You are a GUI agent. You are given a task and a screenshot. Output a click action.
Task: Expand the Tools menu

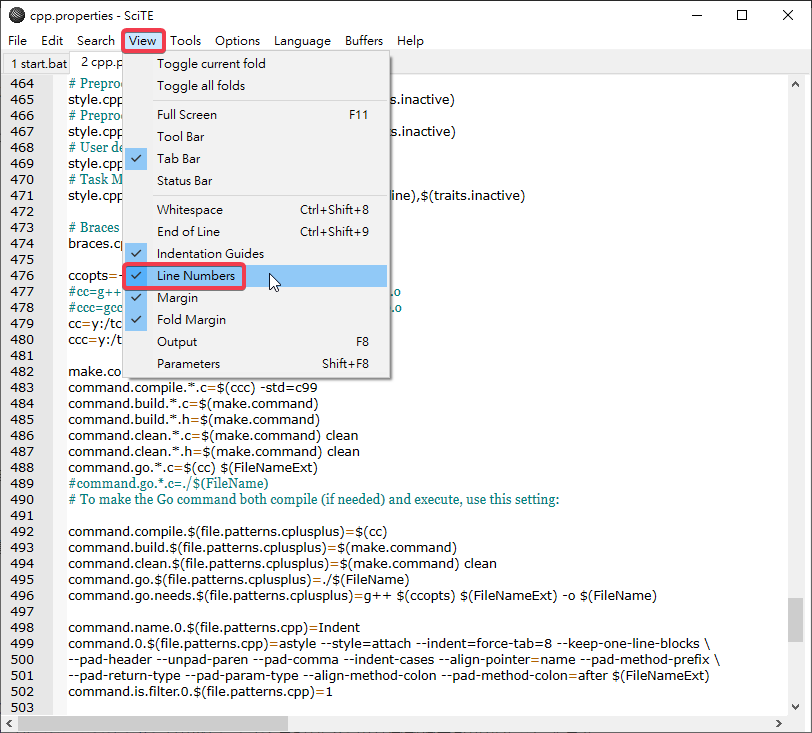(185, 41)
